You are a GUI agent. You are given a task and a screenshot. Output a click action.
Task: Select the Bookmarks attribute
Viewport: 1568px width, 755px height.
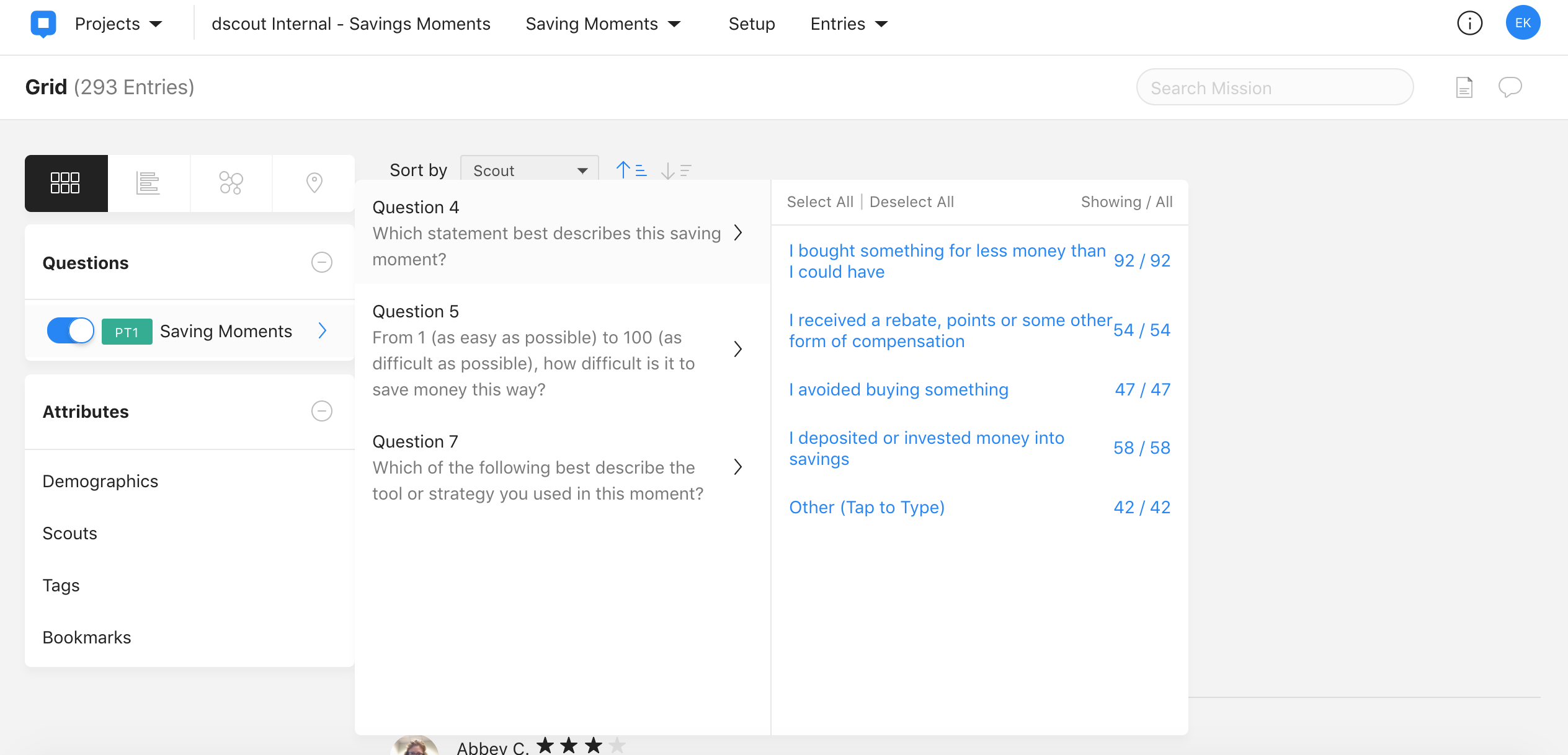coord(86,637)
